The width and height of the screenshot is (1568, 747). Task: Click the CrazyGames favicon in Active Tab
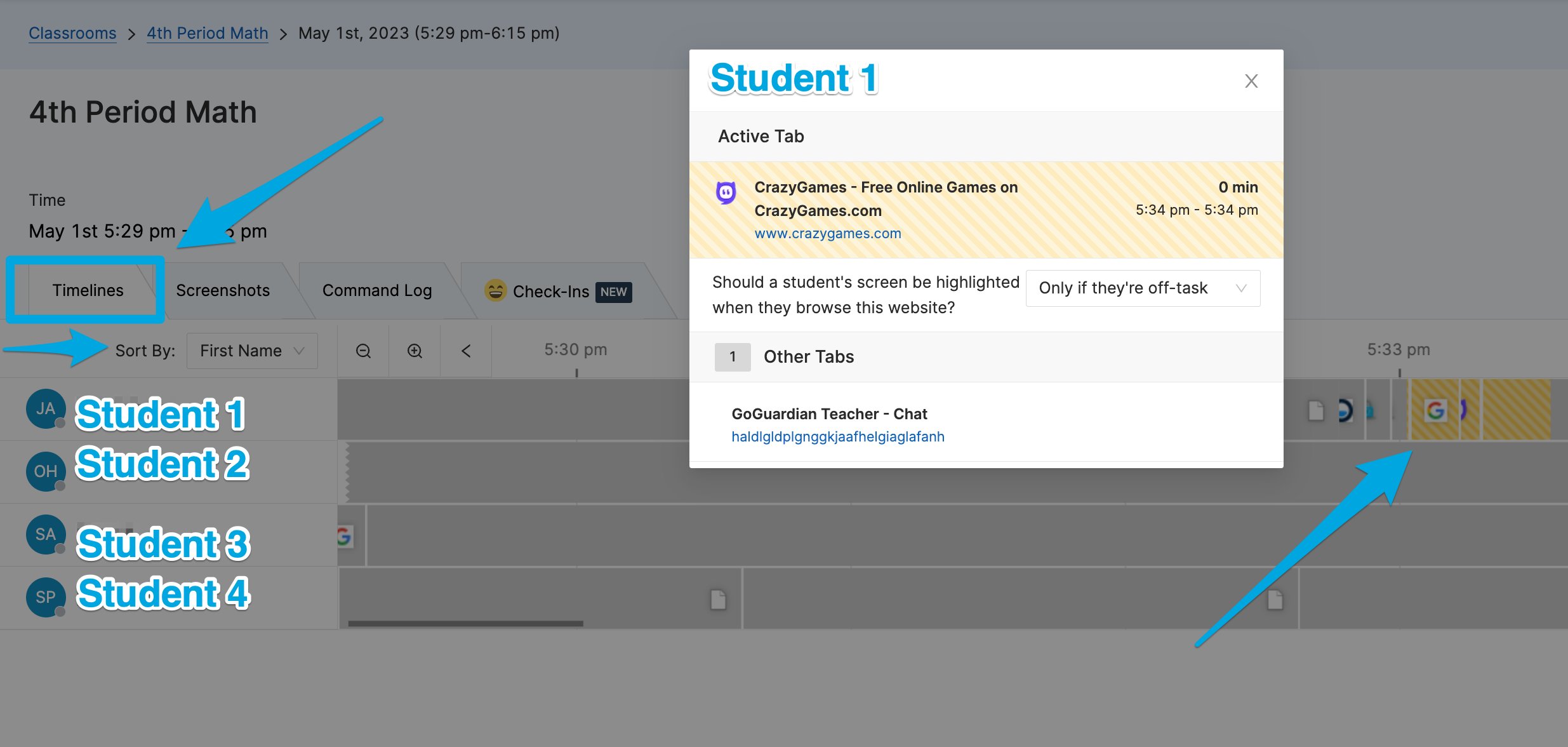click(x=726, y=192)
